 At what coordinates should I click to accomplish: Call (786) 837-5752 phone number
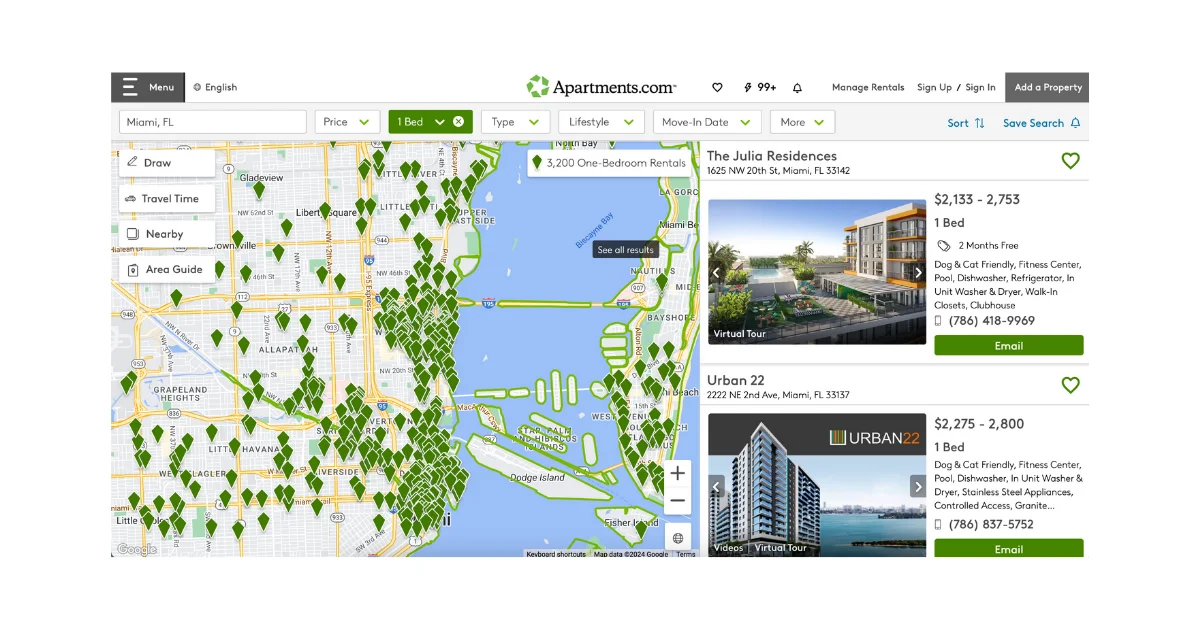pos(991,524)
